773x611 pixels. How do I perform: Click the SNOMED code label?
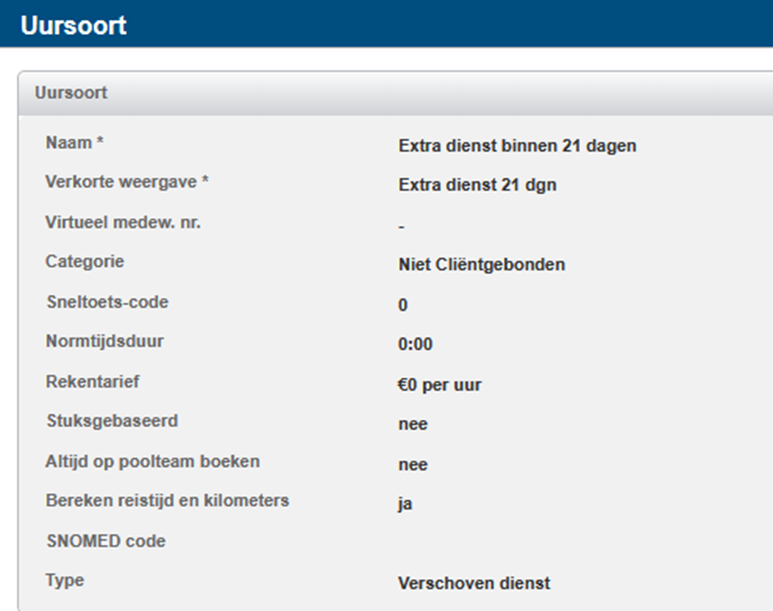coord(105,541)
